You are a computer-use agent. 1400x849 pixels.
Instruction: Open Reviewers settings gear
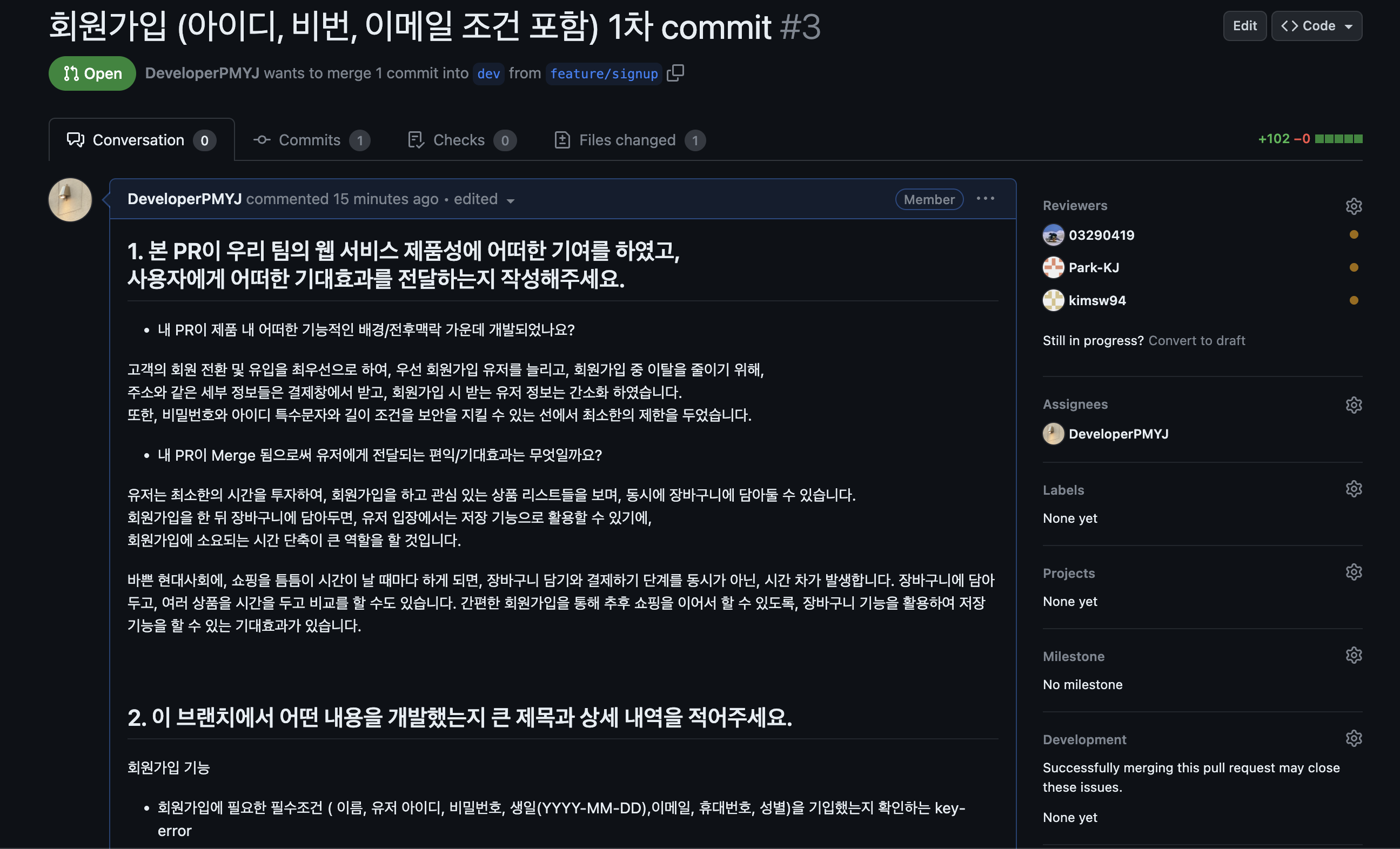(x=1354, y=206)
